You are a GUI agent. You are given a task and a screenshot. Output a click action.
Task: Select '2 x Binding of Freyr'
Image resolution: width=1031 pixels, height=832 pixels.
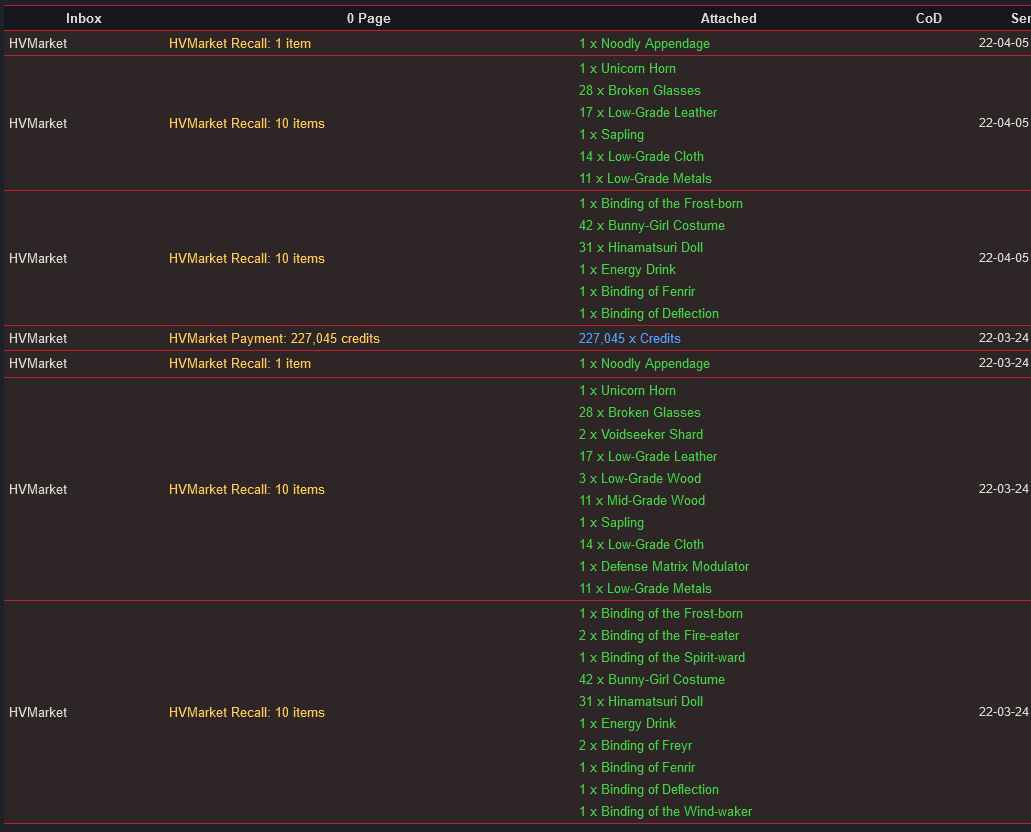[x=635, y=745]
